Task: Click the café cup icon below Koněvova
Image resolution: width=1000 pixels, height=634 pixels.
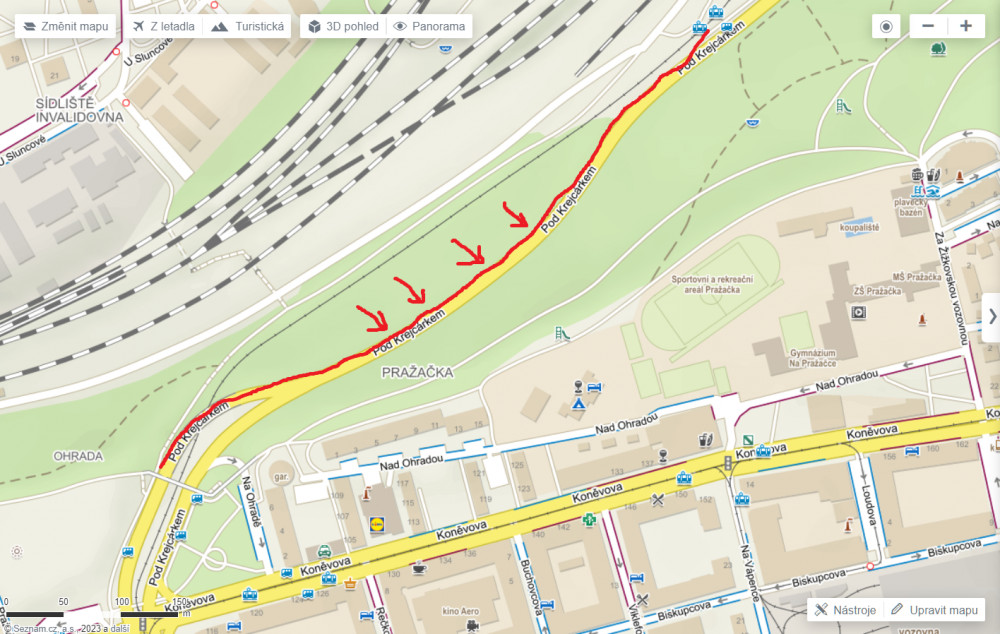Action: click(418, 568)
